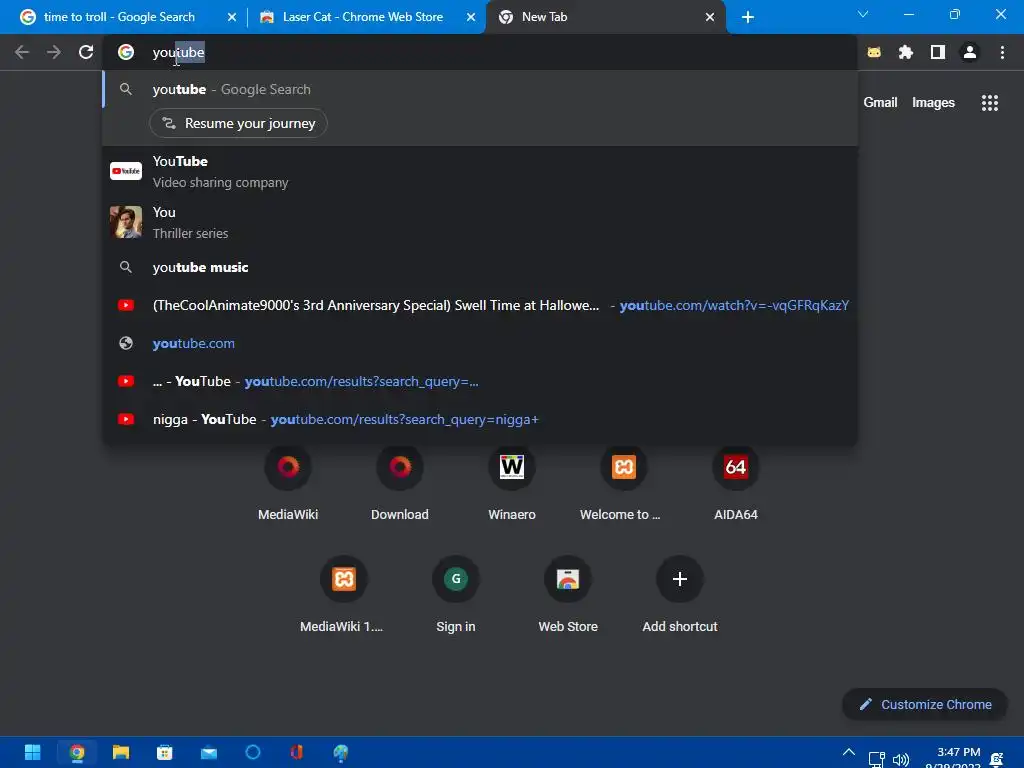Open Microsoft Store from the taskbar

[165, 753]
